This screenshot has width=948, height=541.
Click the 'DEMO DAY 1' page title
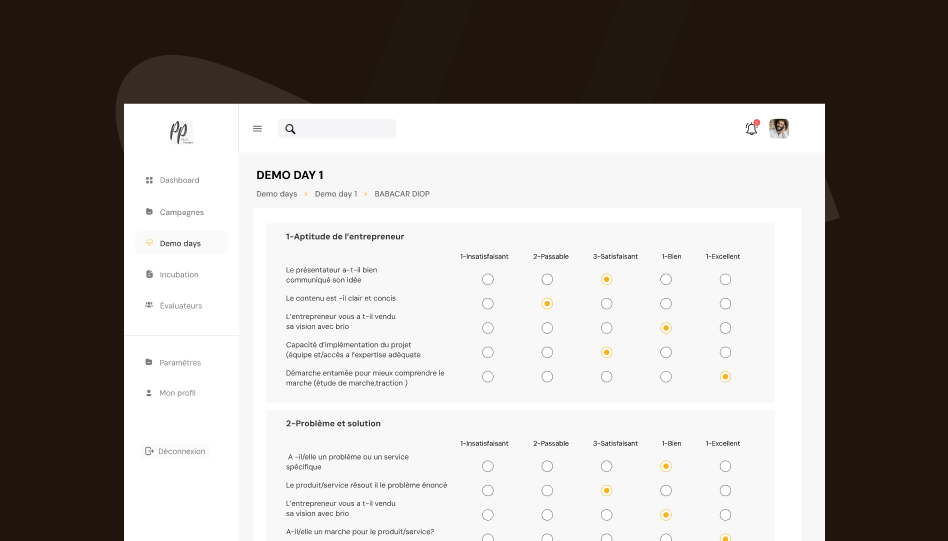(290, 175)
